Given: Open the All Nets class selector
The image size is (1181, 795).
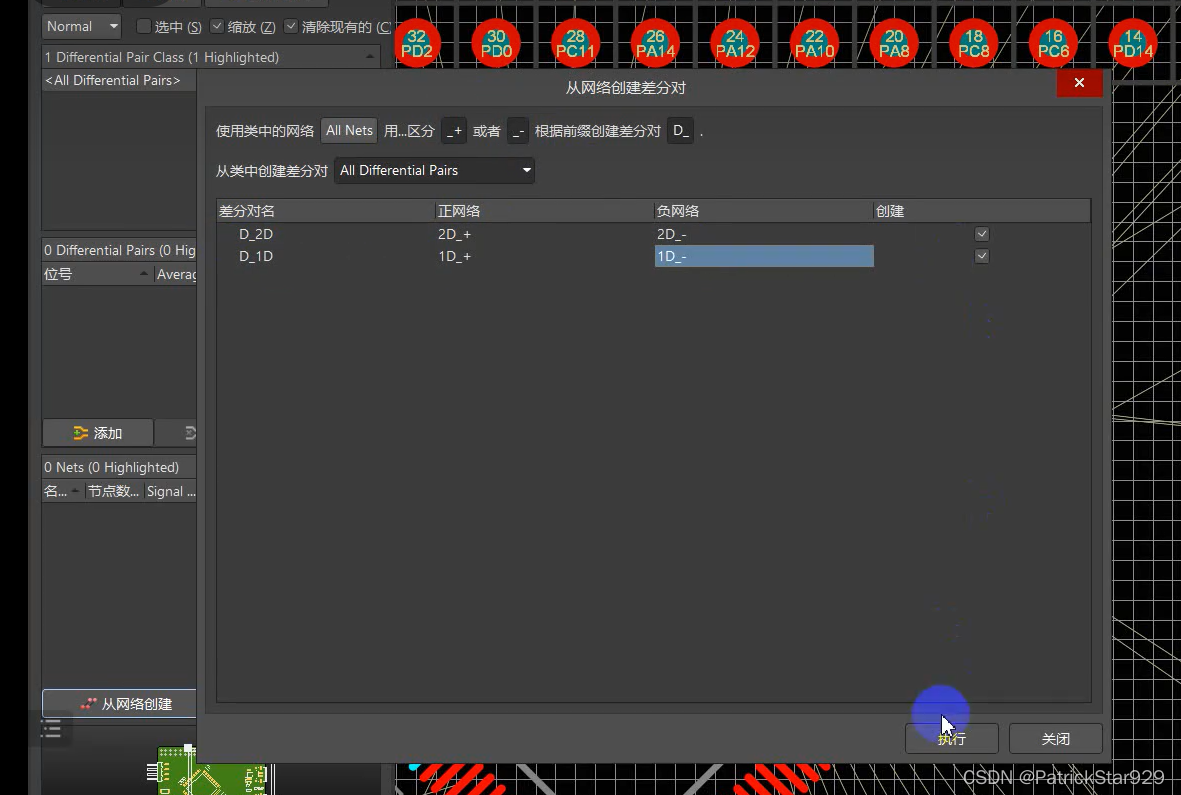Looking at the screenshot, I should [349, 131].
